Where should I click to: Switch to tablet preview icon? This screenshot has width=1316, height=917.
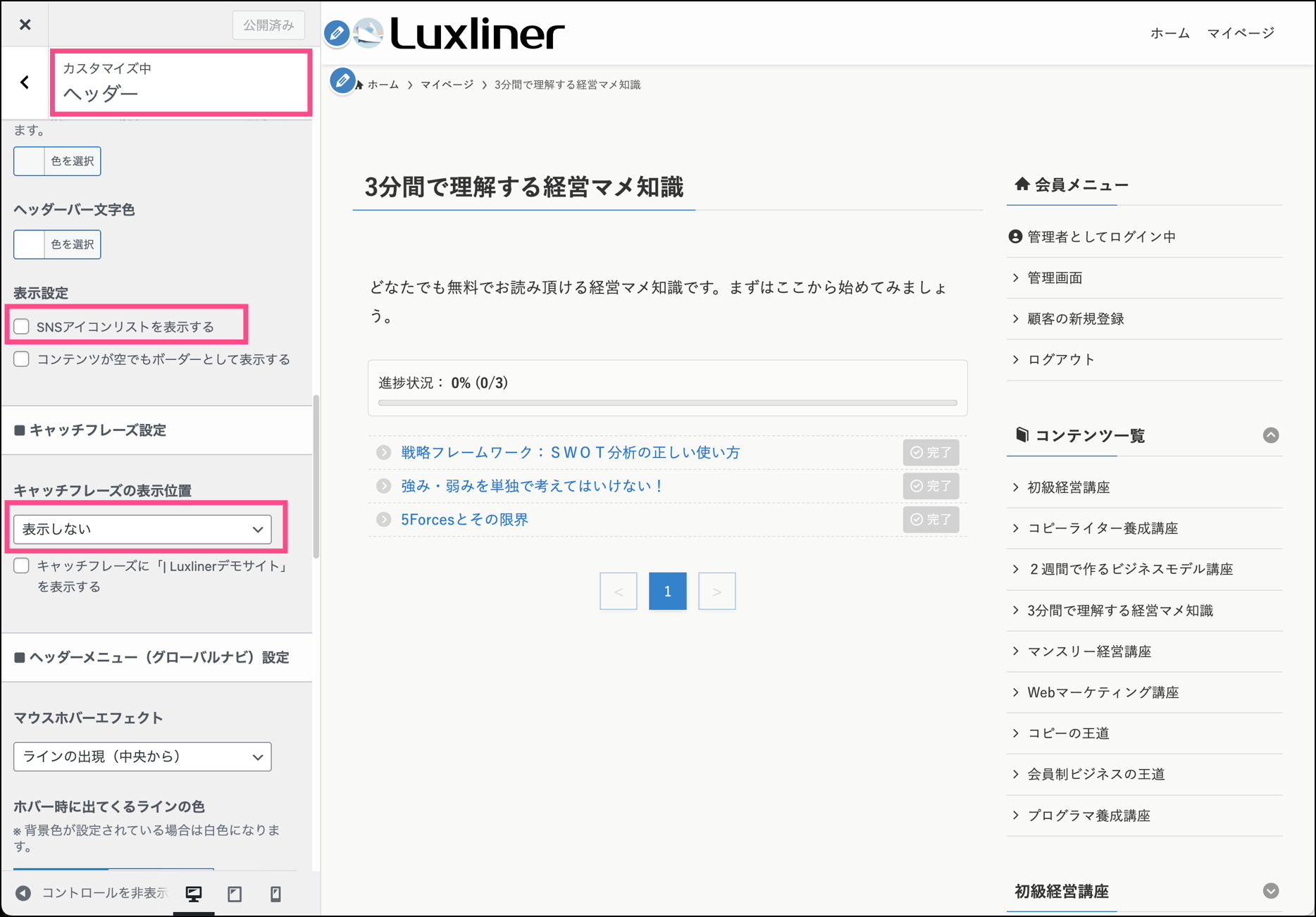click(235, 894)
